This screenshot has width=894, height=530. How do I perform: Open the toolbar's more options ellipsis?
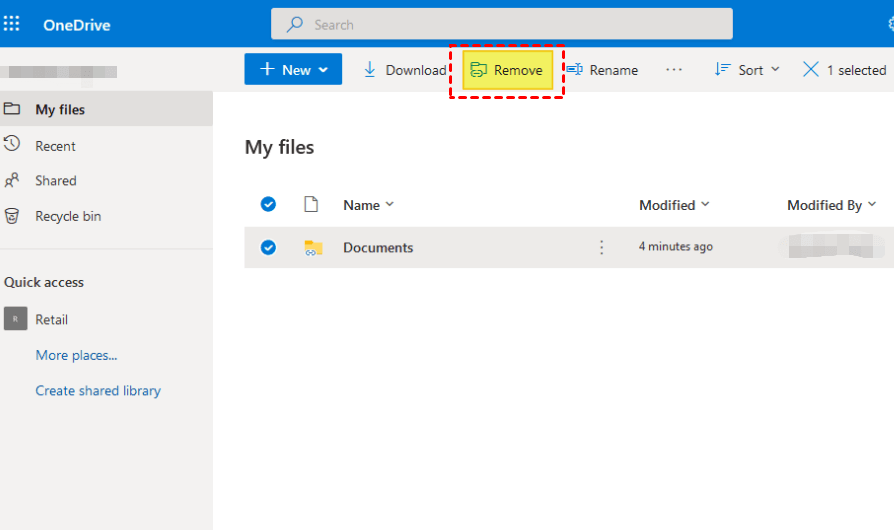pos(674,70)
